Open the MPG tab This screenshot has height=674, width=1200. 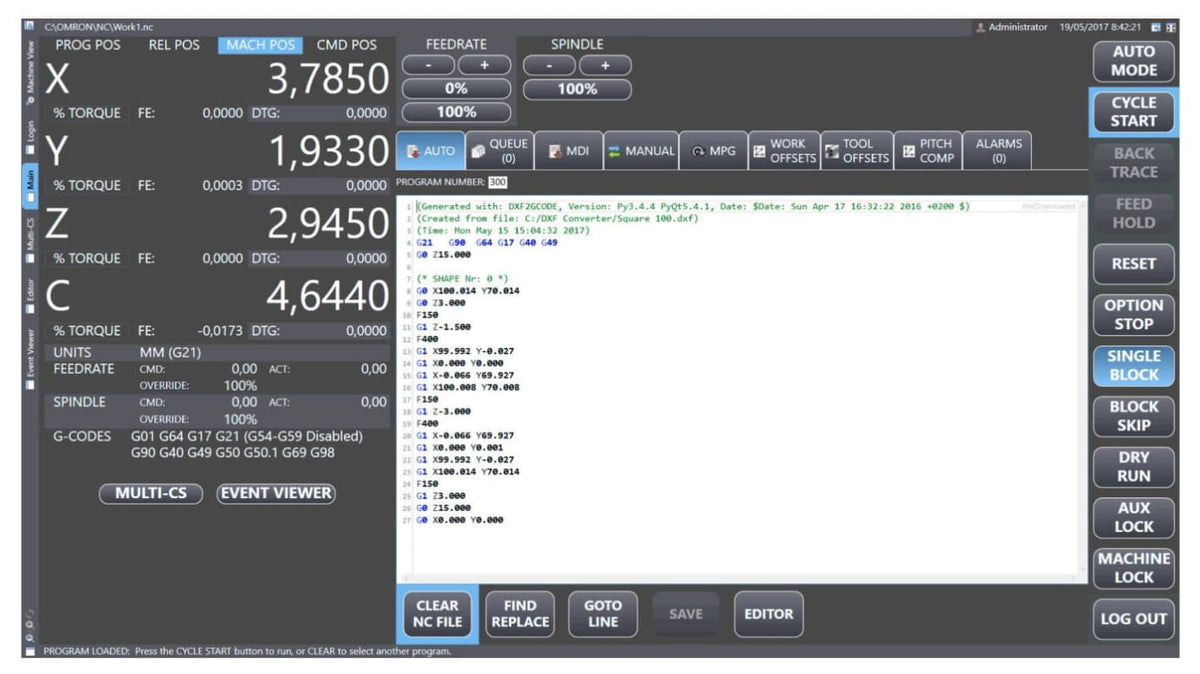pos(713,151)
